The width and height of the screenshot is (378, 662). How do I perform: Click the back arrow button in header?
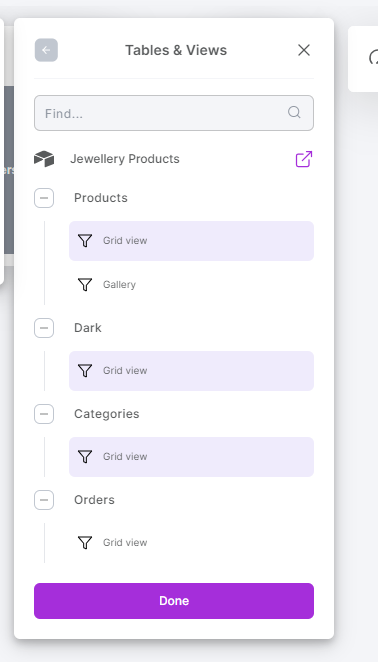coord(46,50)
